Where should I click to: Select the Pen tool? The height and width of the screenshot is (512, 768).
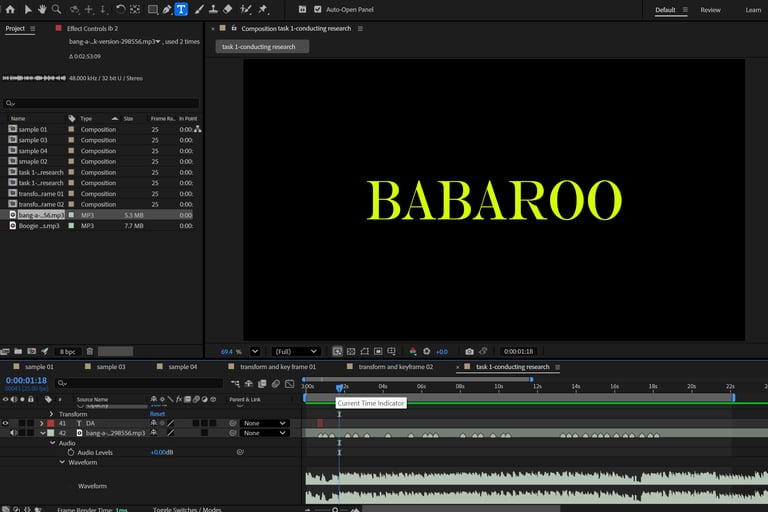pyautogui.click(x=165, y=9)
